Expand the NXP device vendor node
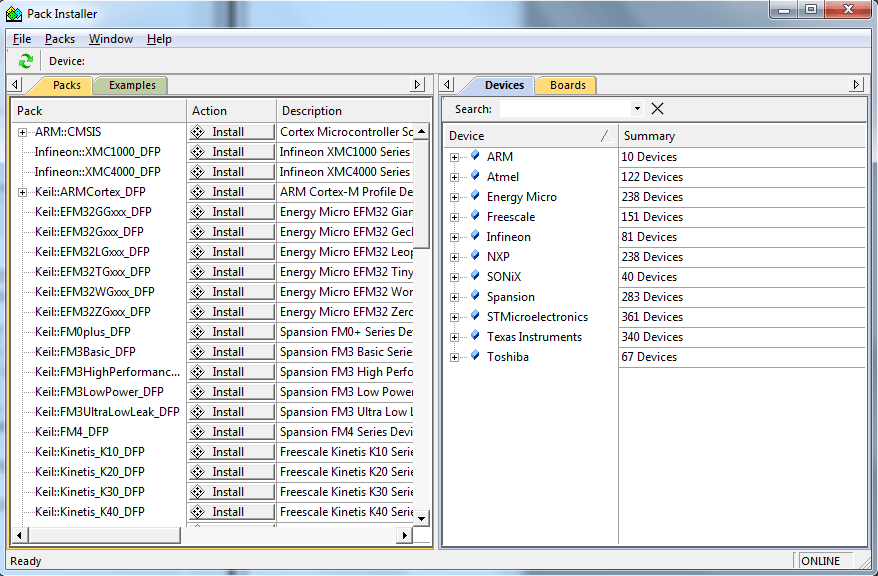This screenshot has height=576, width=878. 455,257
